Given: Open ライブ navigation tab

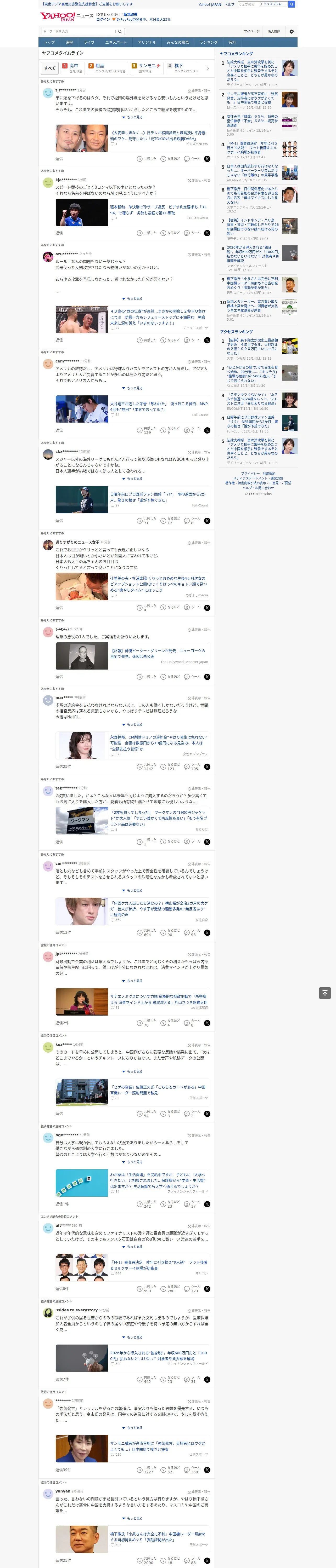Looking at the screenshot, I should click(89, 43).
